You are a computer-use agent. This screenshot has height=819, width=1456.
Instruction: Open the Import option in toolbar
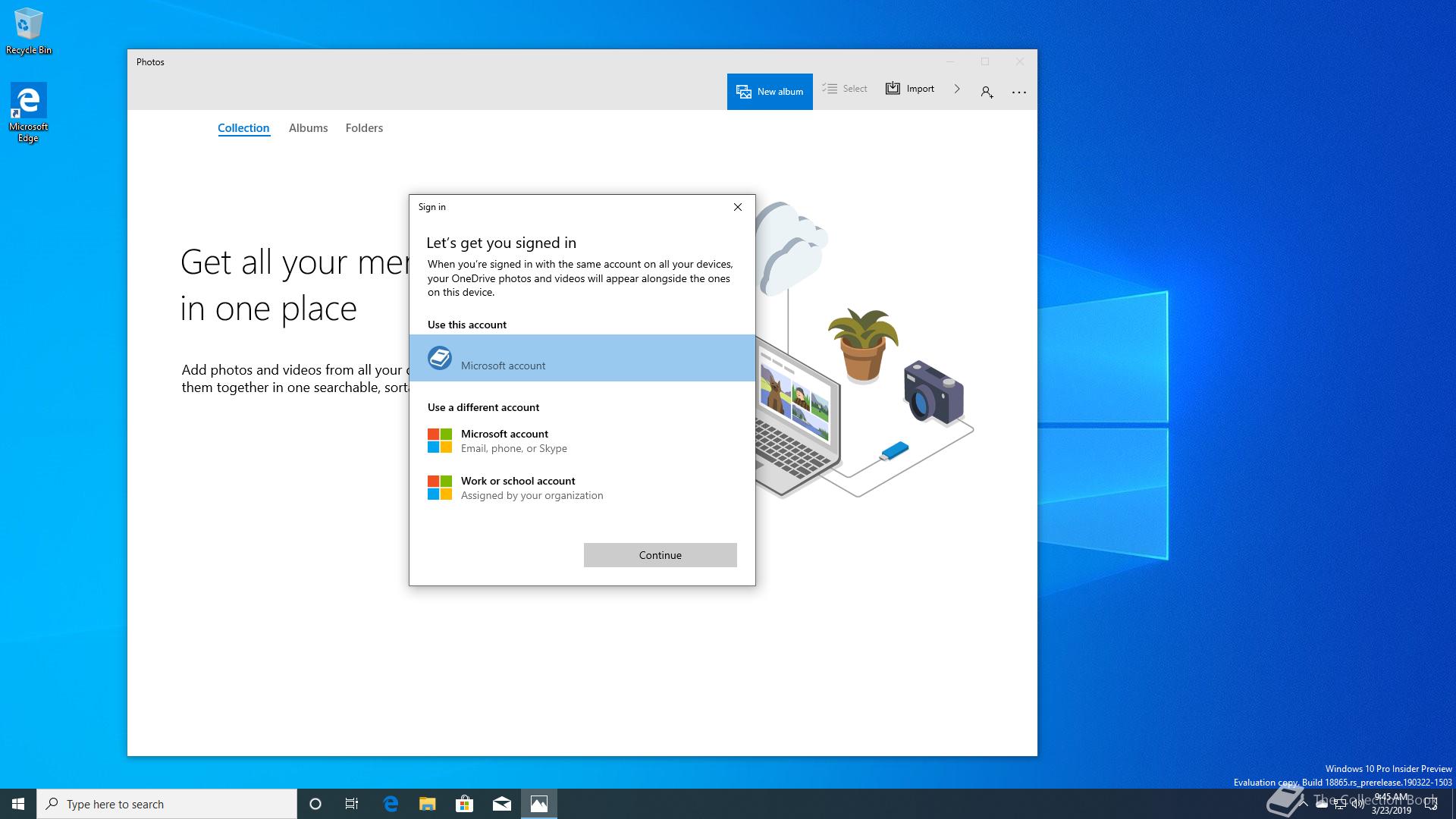click(x=910, y=89)
